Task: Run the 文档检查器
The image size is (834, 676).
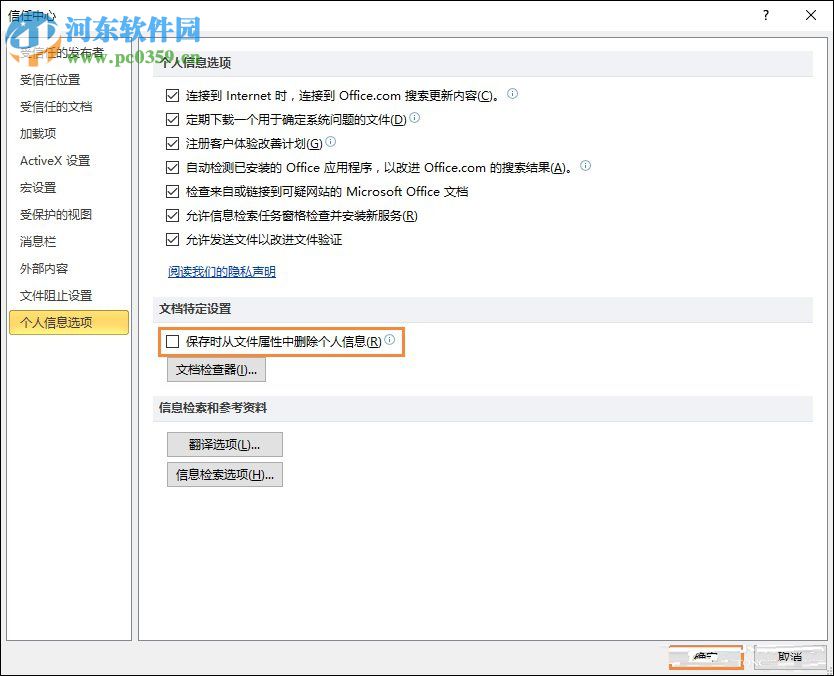Action: pyautogui.click(x=216, y=369)
